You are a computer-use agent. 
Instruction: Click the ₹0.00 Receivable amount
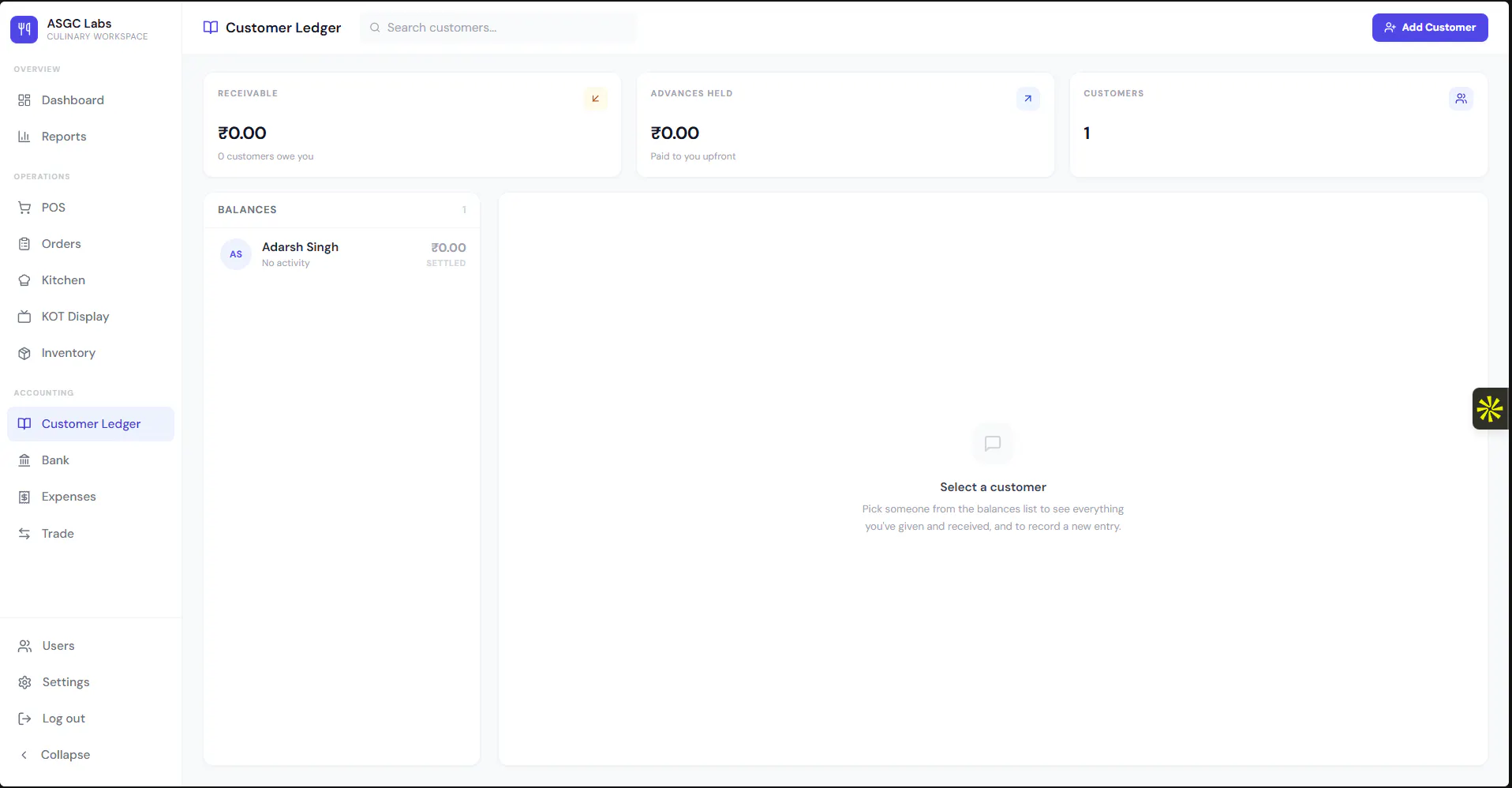[x=242, y=133]
